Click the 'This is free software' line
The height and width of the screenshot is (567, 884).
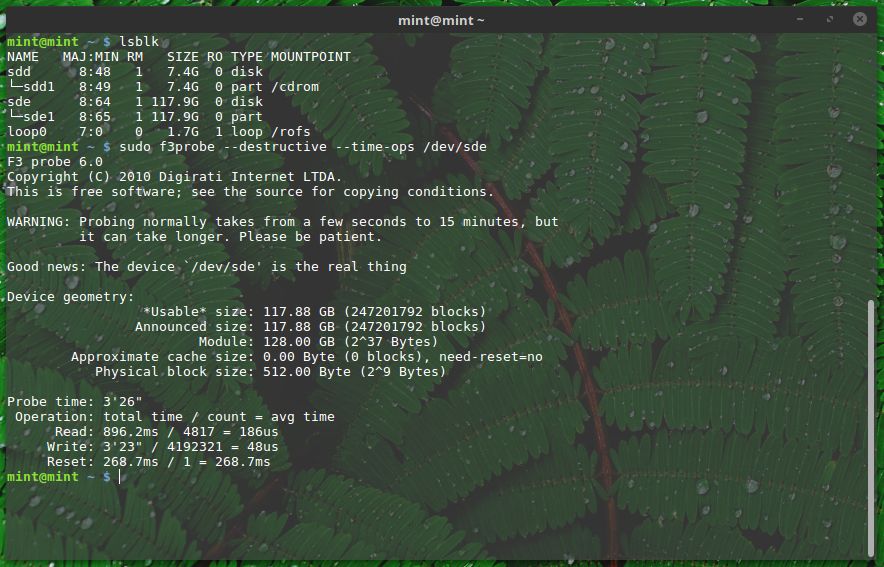pyautogui.click(x=250, y=192)
